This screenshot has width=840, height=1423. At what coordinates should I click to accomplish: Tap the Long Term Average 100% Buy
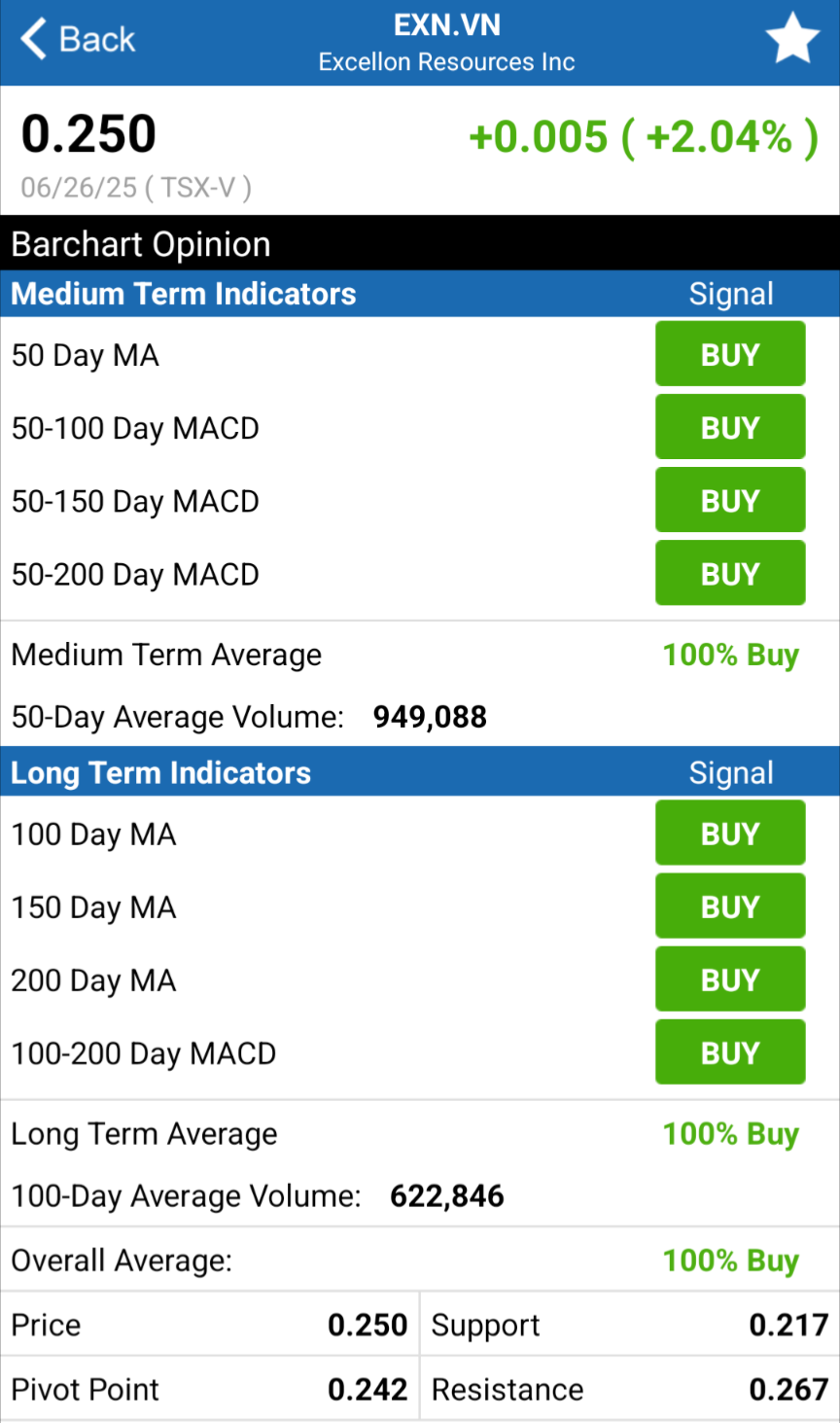tap(730, 1134)
